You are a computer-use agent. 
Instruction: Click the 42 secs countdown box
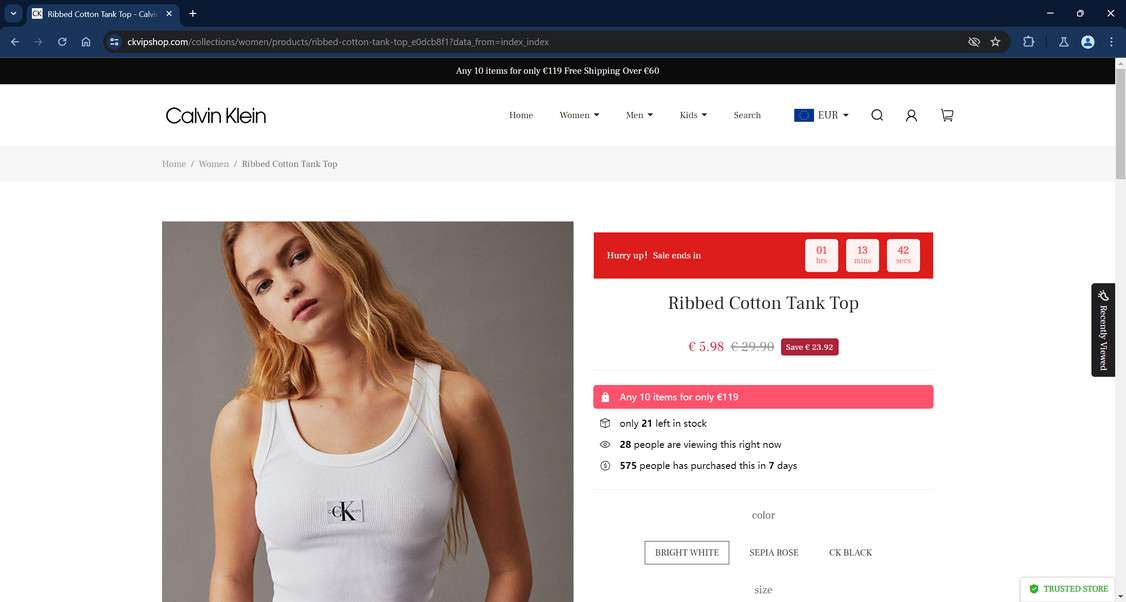[903, 255]
